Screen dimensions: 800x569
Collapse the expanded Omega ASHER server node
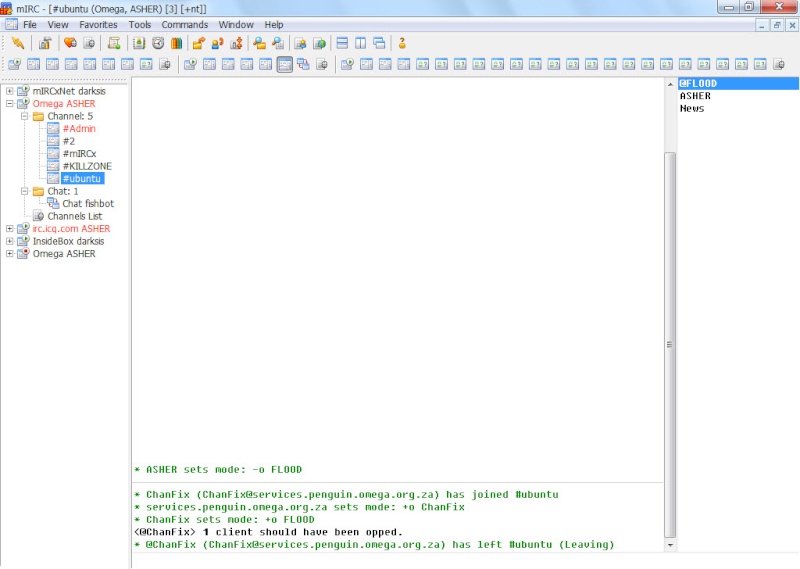coord(10,104)
